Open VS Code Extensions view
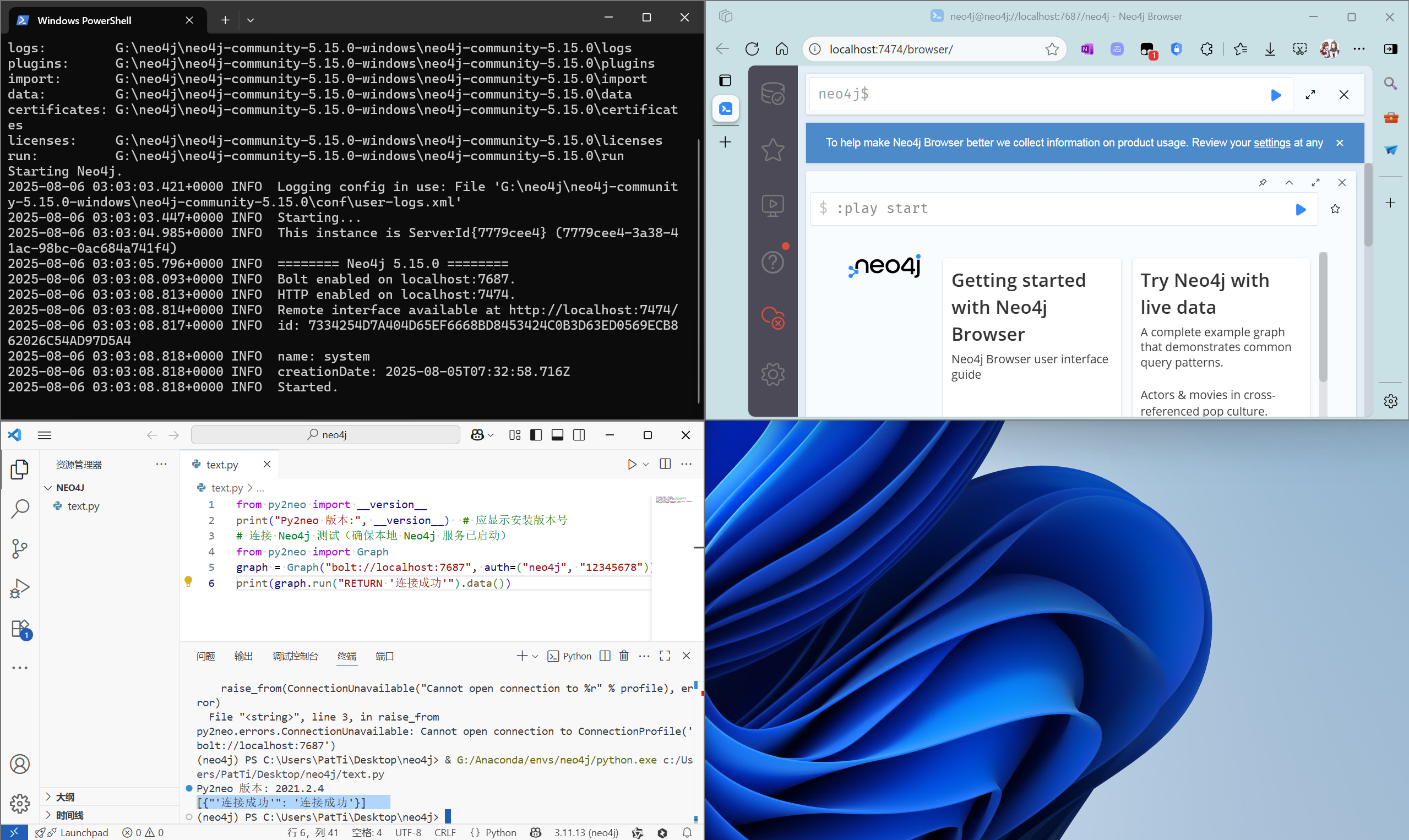Screen dimensions: 1409x840 tap(20, 629)
